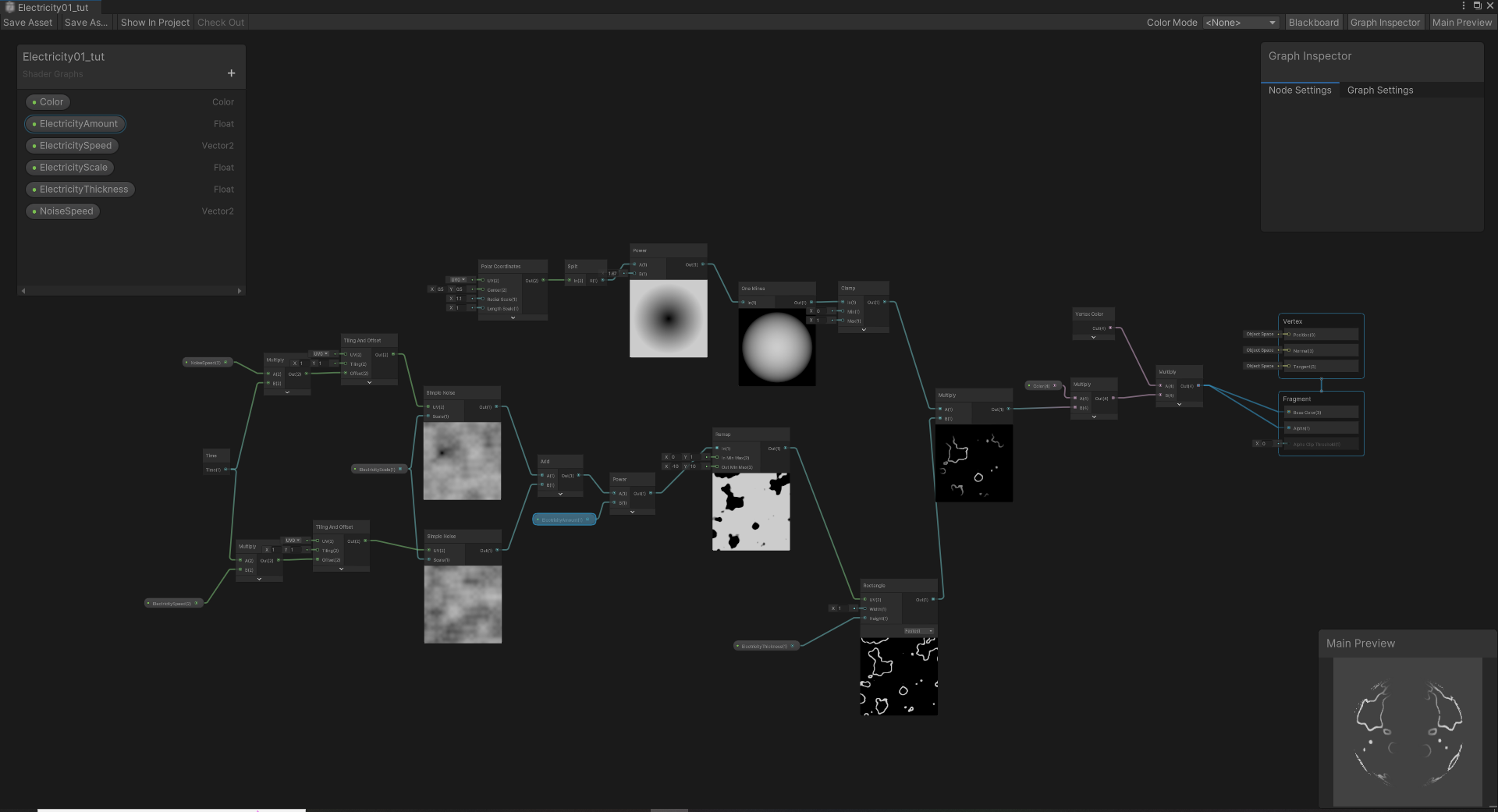Click the Power node B value field showing 1.67
Viewport: 1498px width, 812px height.
click(612, 273)
